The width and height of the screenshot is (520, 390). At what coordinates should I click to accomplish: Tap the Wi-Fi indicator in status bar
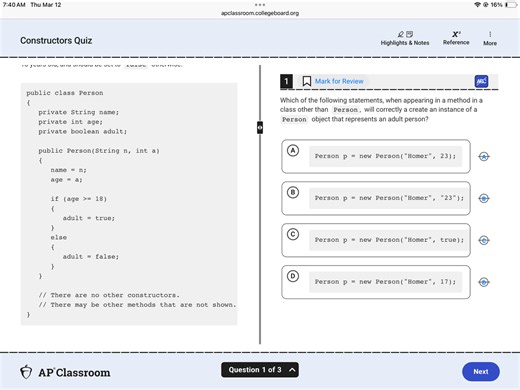pyautogui.click(x=477, y=5)
